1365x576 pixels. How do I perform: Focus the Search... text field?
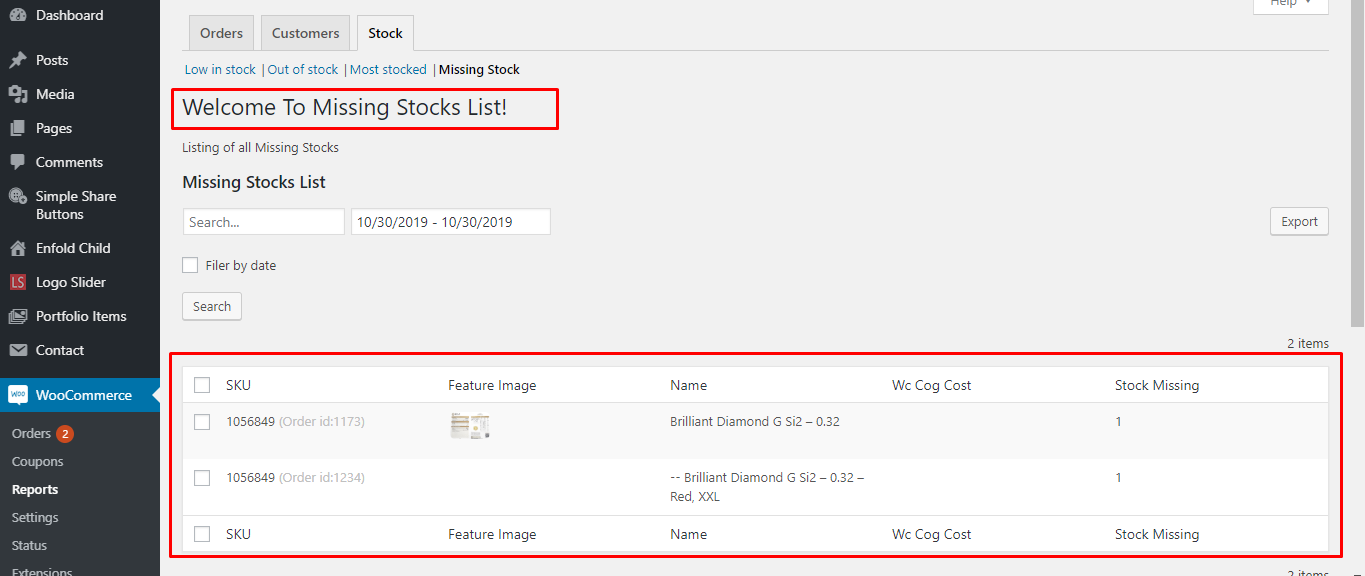264,222
